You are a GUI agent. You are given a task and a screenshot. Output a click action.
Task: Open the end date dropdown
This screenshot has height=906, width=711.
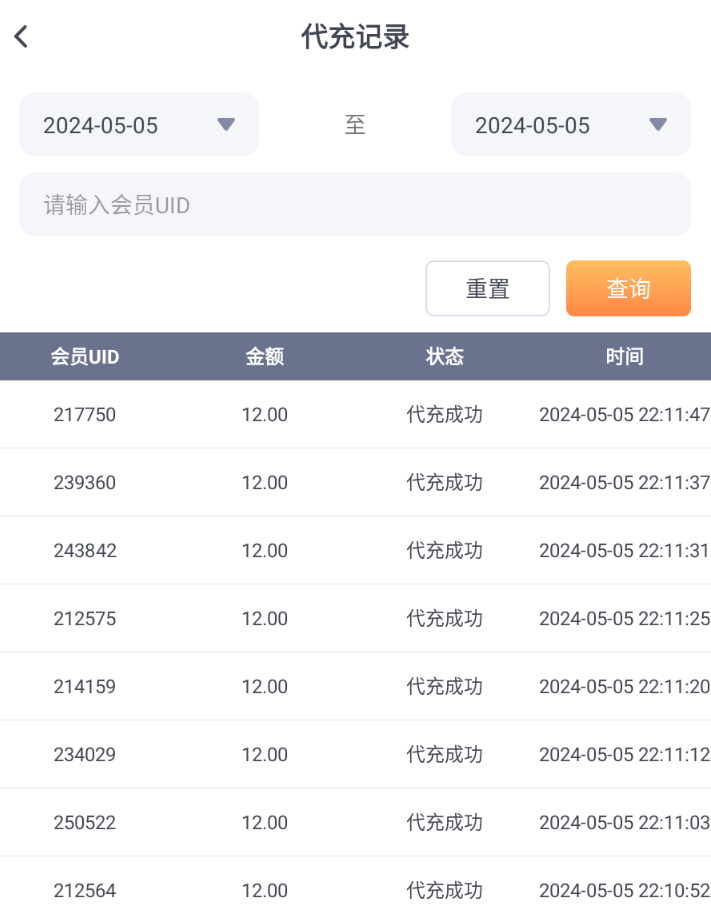click(570, 125)
